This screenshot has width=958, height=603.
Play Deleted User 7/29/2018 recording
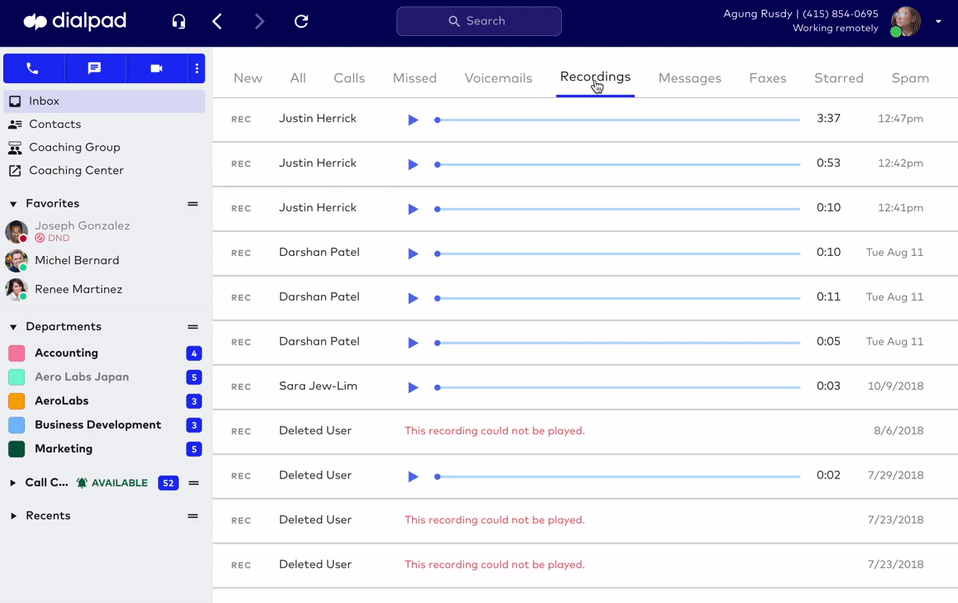[413, 477]
